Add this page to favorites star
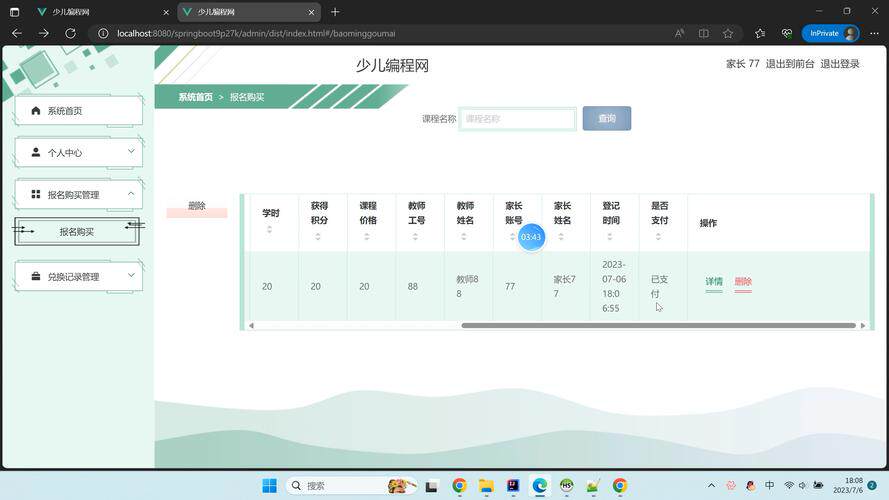The width and height of the screenshot is (889, 500). [x=728, y=33]
